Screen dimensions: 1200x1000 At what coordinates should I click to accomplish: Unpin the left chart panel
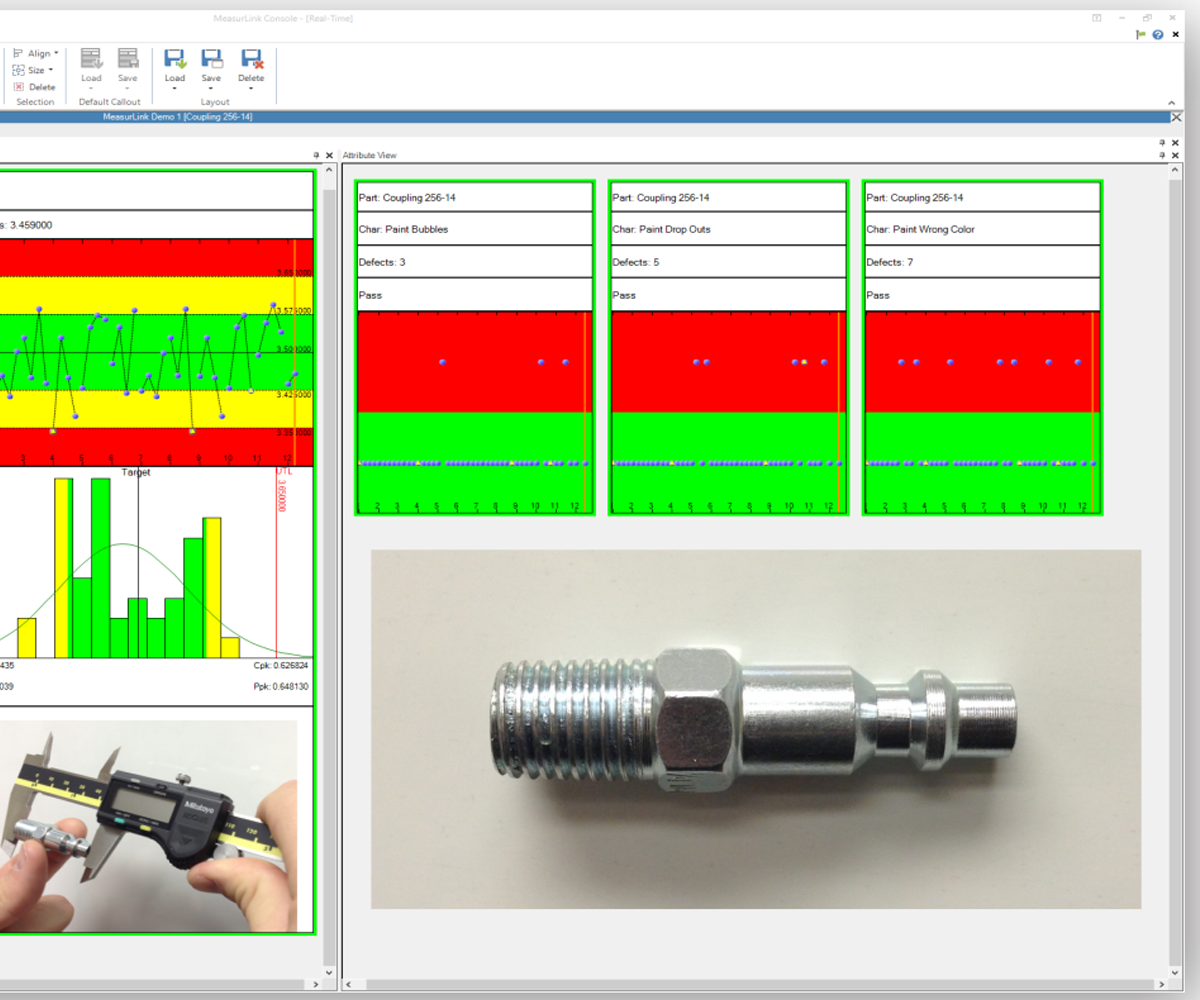316,155
